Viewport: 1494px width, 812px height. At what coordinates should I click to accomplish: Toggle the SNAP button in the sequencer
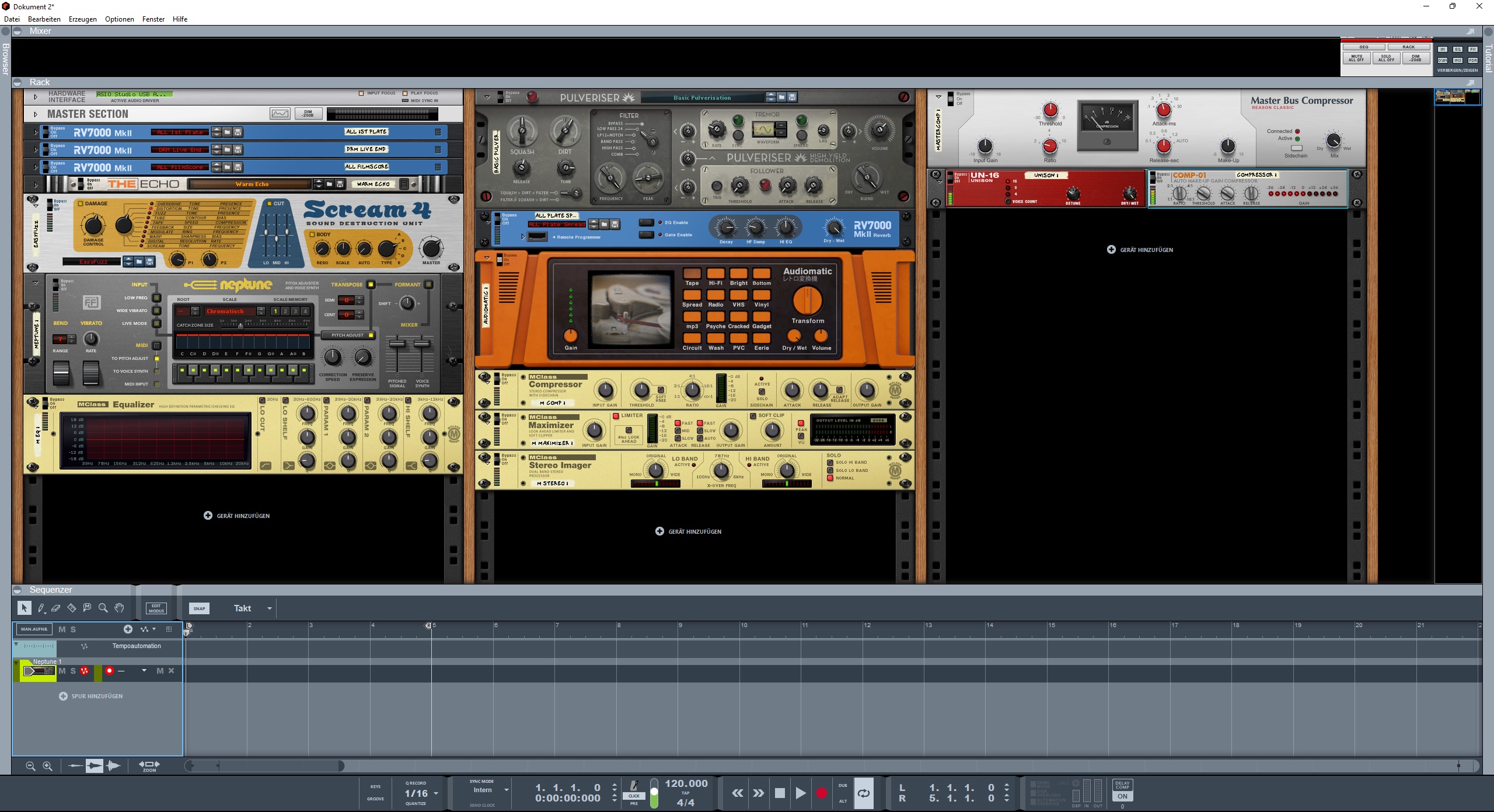[x=200, y=608]
